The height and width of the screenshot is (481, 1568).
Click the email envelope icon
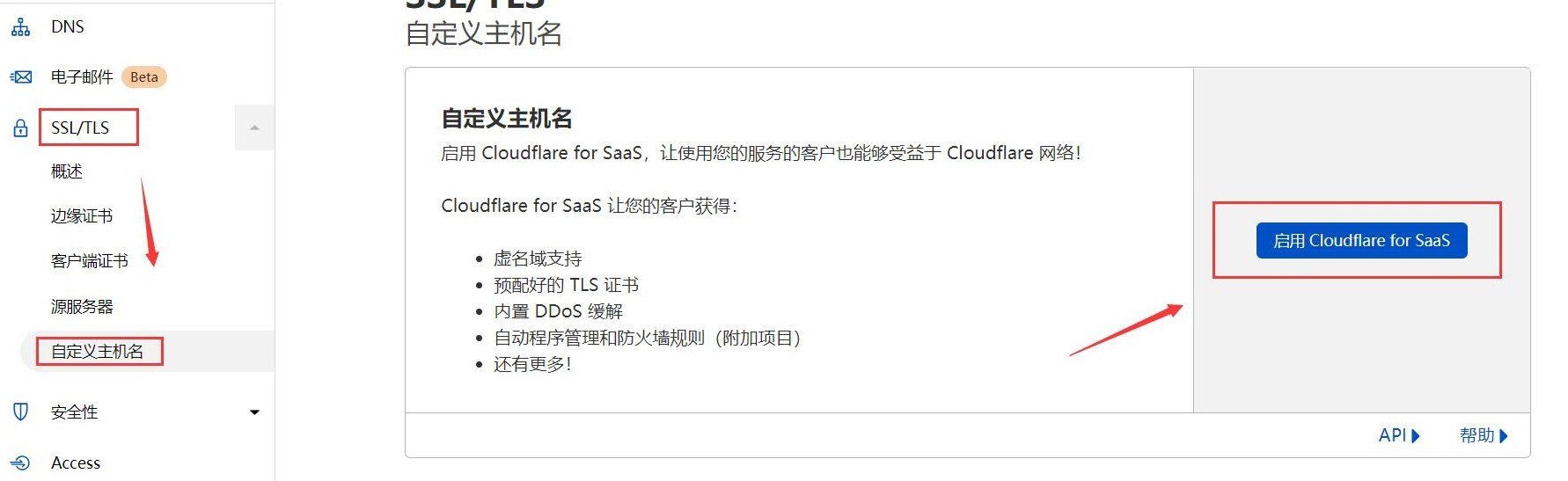pyautogui.click(x=21, y=77)
